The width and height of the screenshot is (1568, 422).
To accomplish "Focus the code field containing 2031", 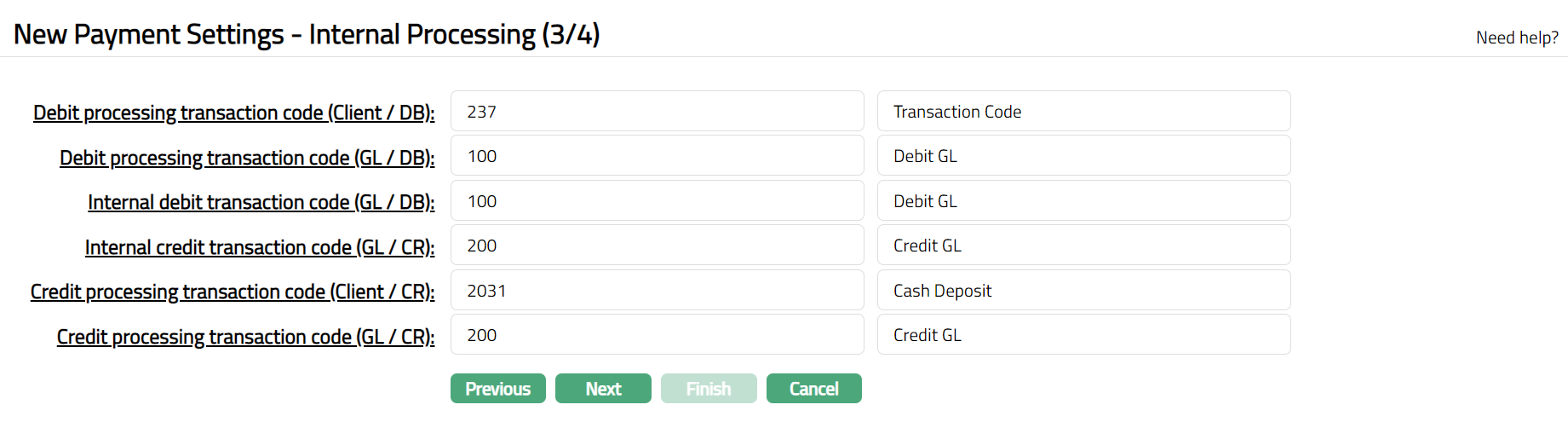I will tap(657, 291).
